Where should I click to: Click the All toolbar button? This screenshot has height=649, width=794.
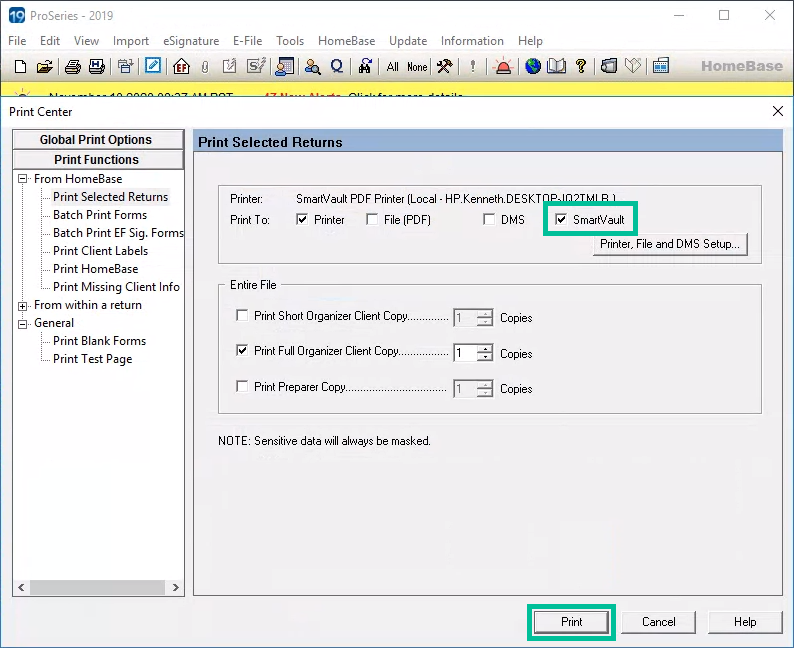[x=392, y=67]
